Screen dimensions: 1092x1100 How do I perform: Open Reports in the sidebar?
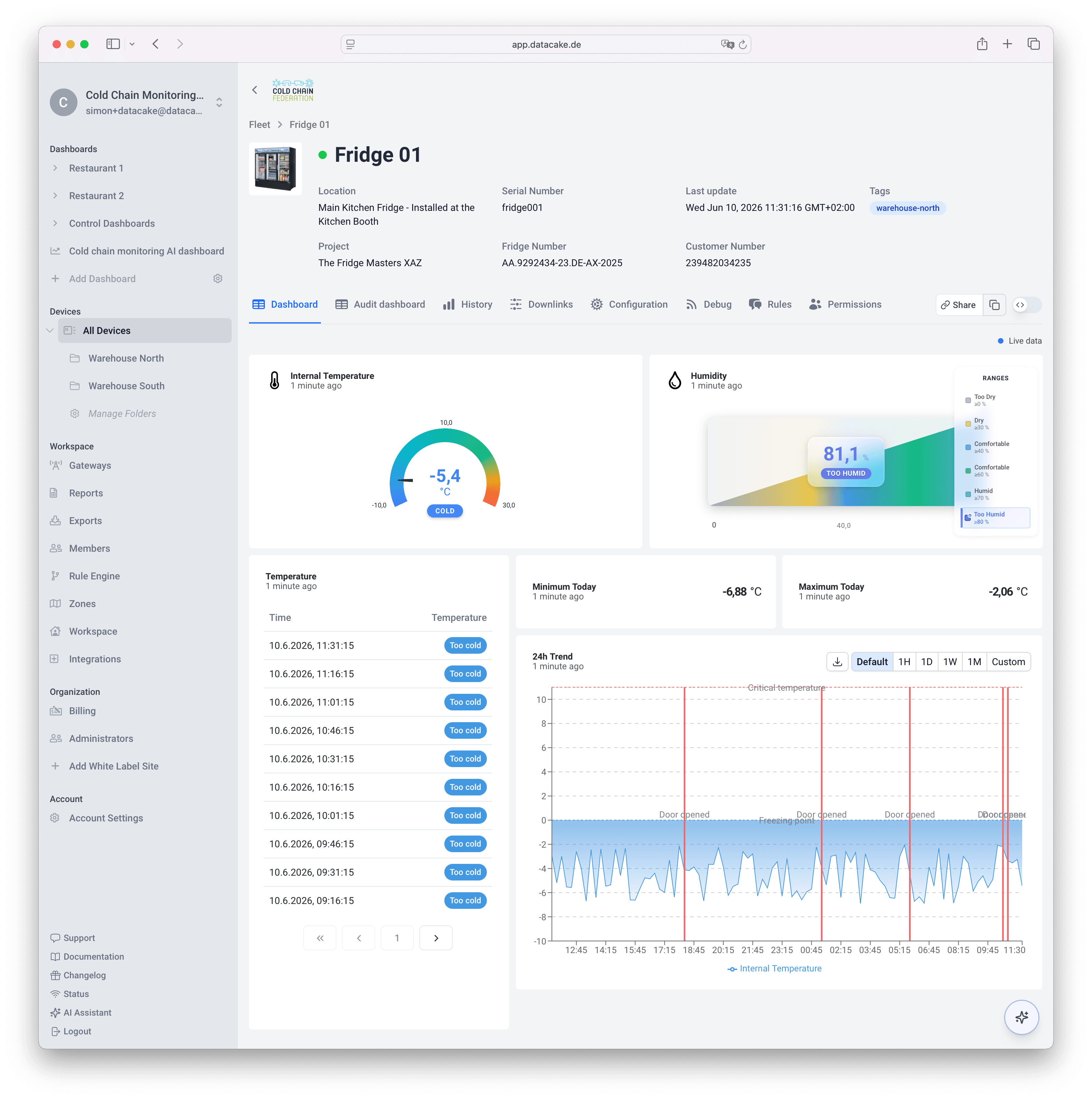coord(85,493)
